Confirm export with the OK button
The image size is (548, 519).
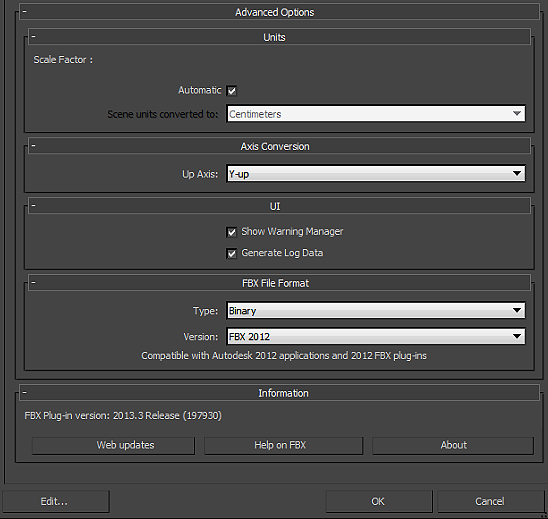(379, 502)
